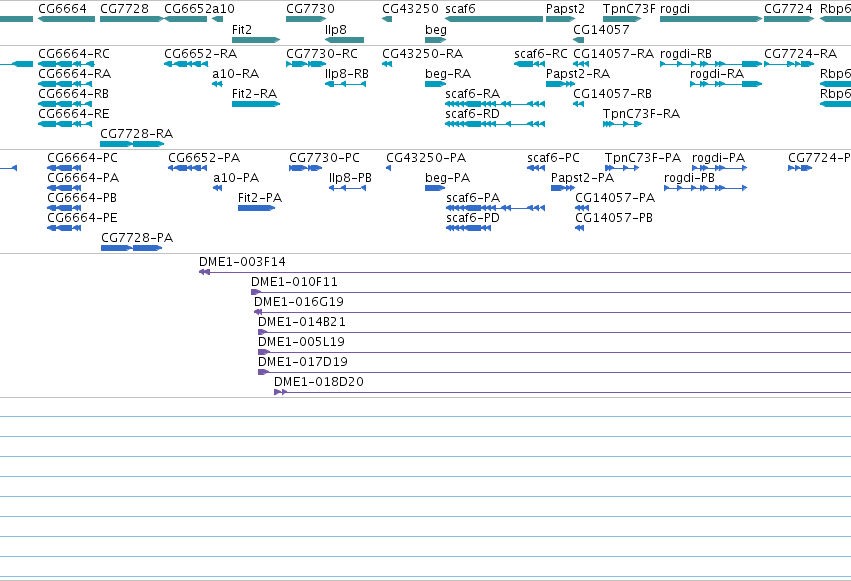Select protein CG6652-PA

click(x=187, y=168)
